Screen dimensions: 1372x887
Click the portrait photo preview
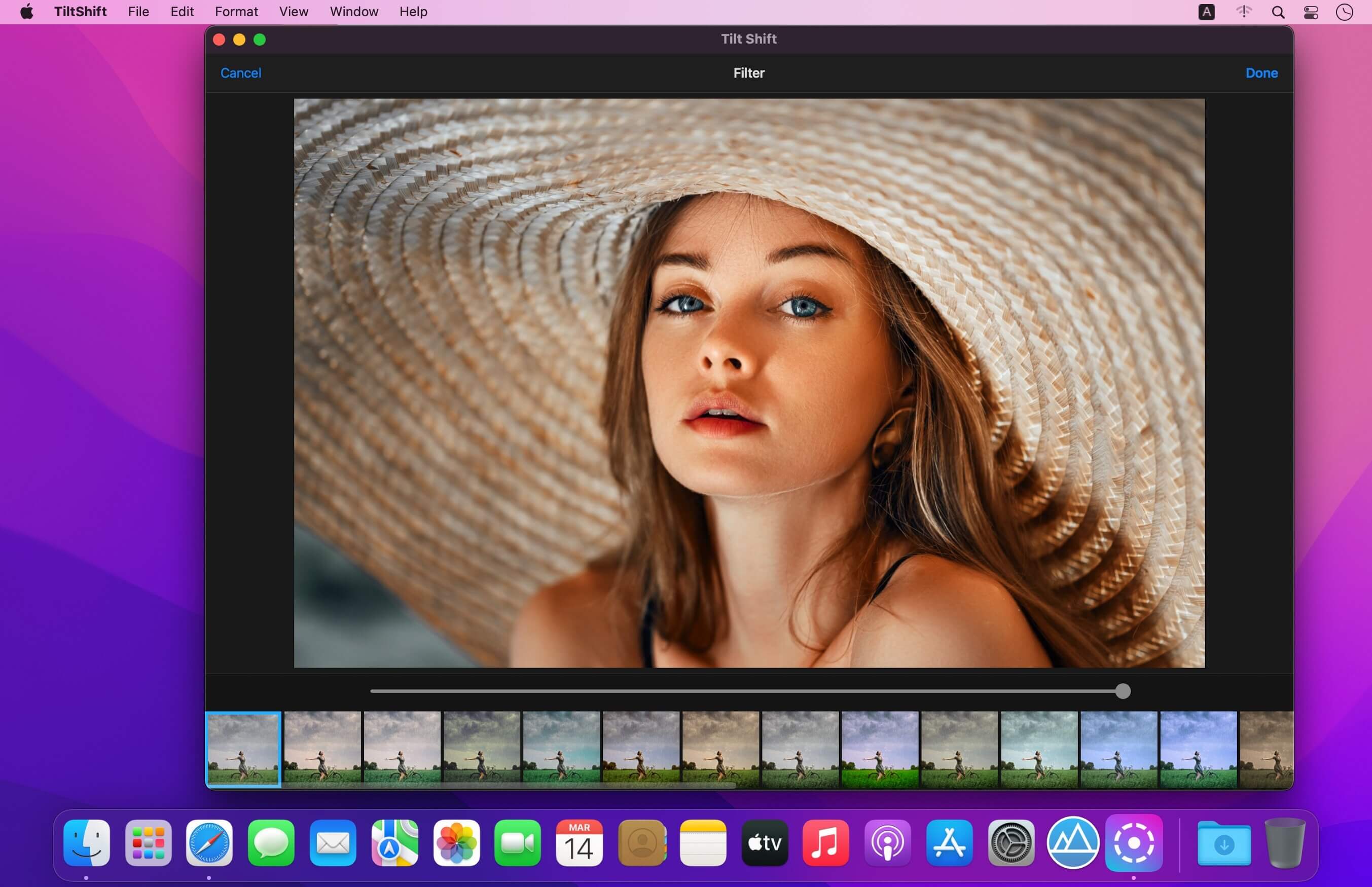pos(749,383)
